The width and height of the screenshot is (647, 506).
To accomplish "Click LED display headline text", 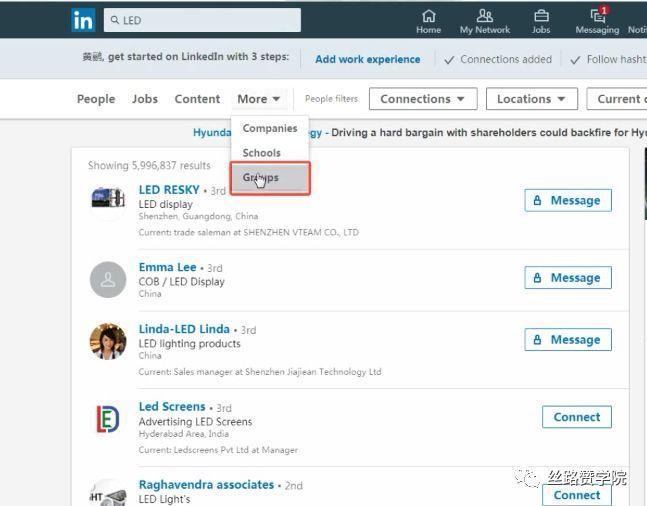I will [165, 205].
